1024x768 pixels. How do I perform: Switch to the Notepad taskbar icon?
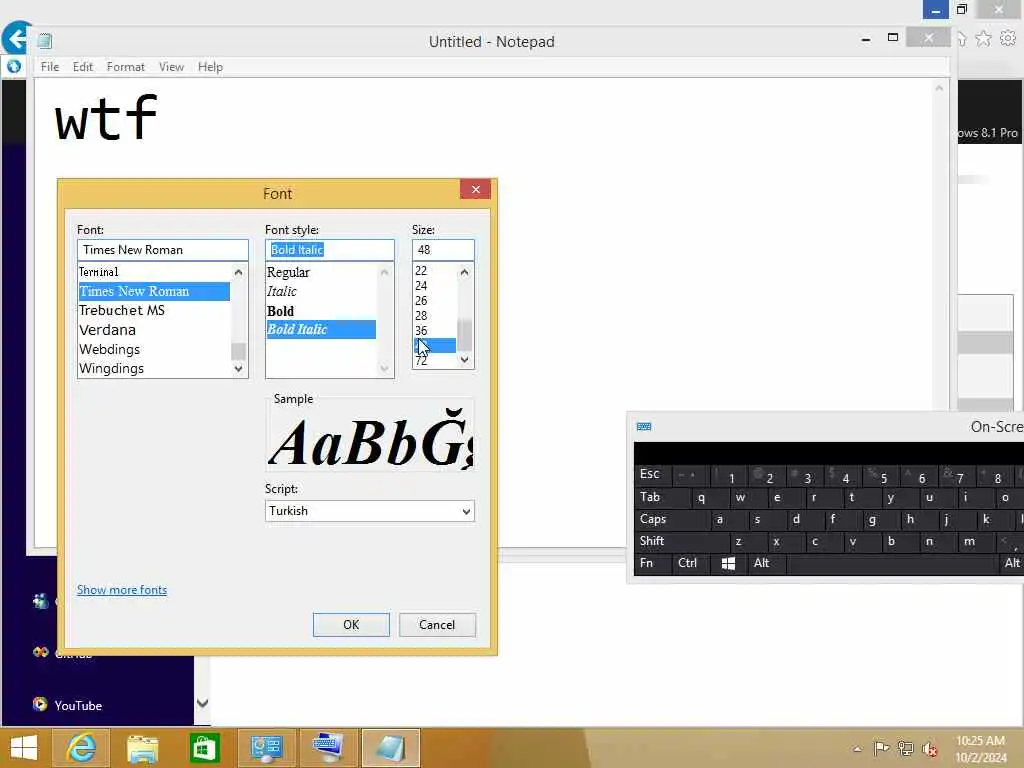pyautogui.click(x=391, y=748)
